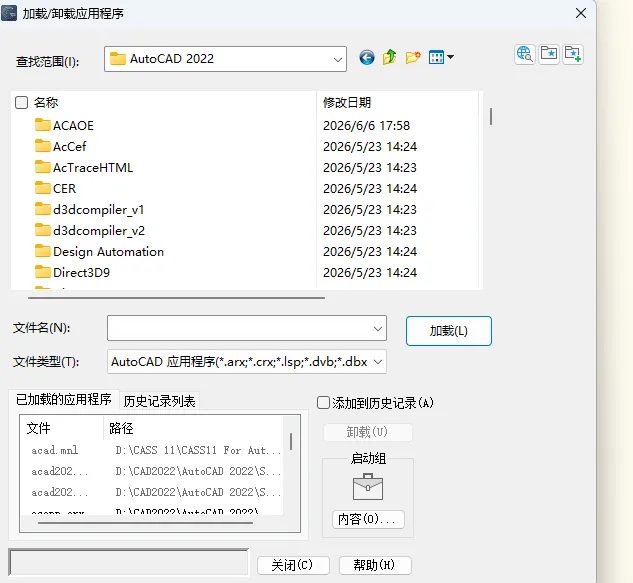Toggle the select-all checkbox beside 名称
Viewport: 633px width, 583px height.
21,103
